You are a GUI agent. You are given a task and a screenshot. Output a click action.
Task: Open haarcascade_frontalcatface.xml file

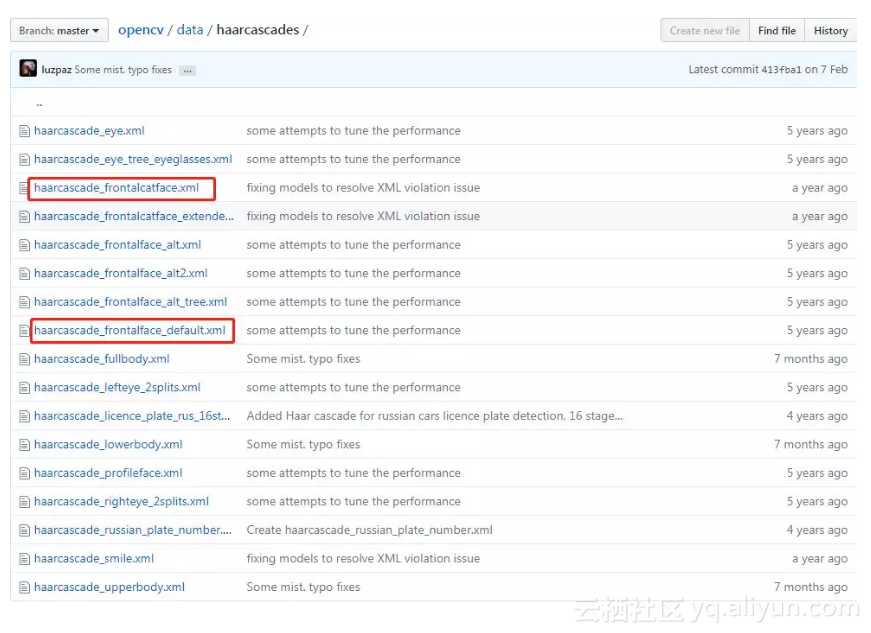point(116,188)
